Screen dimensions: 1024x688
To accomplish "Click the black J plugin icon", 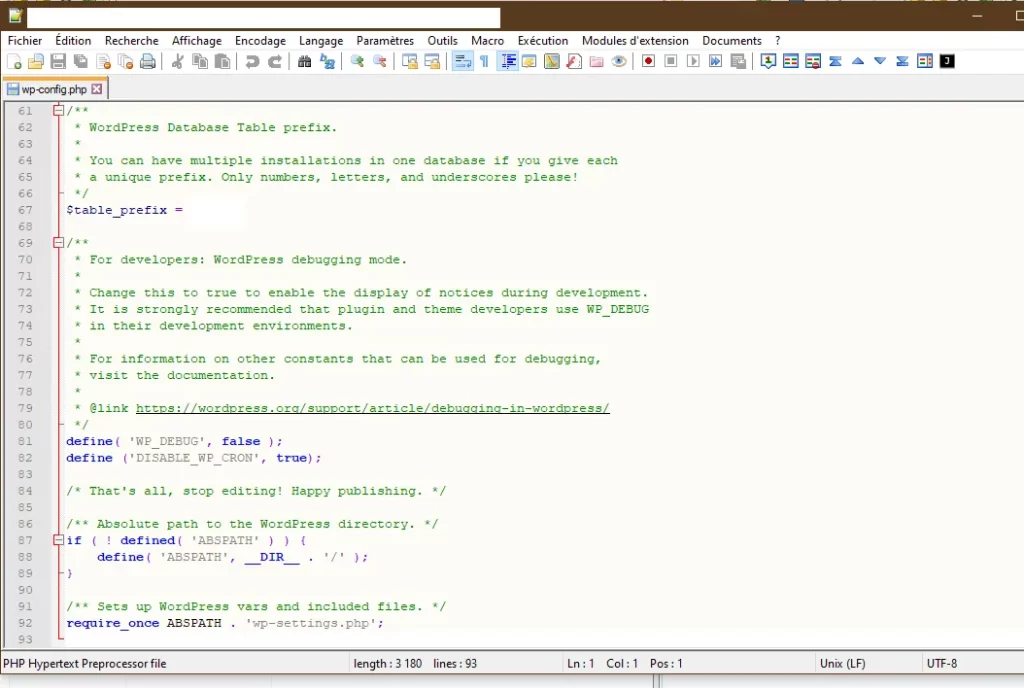I will click(x=948, y=61).
